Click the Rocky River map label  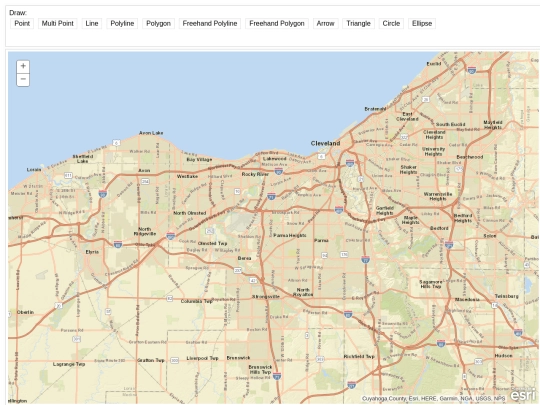[255, 174]
